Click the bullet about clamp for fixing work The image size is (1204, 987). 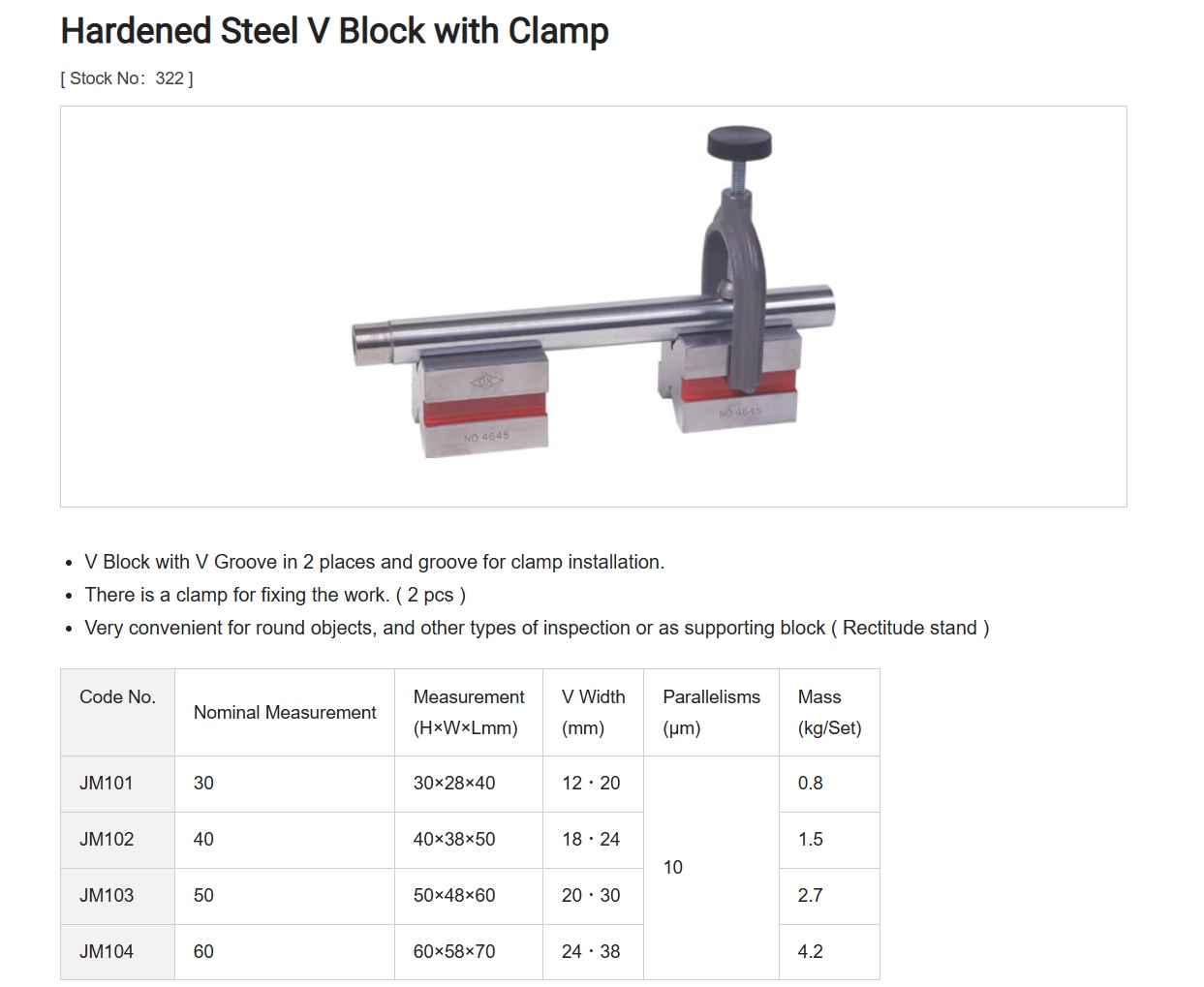point(275,595)
